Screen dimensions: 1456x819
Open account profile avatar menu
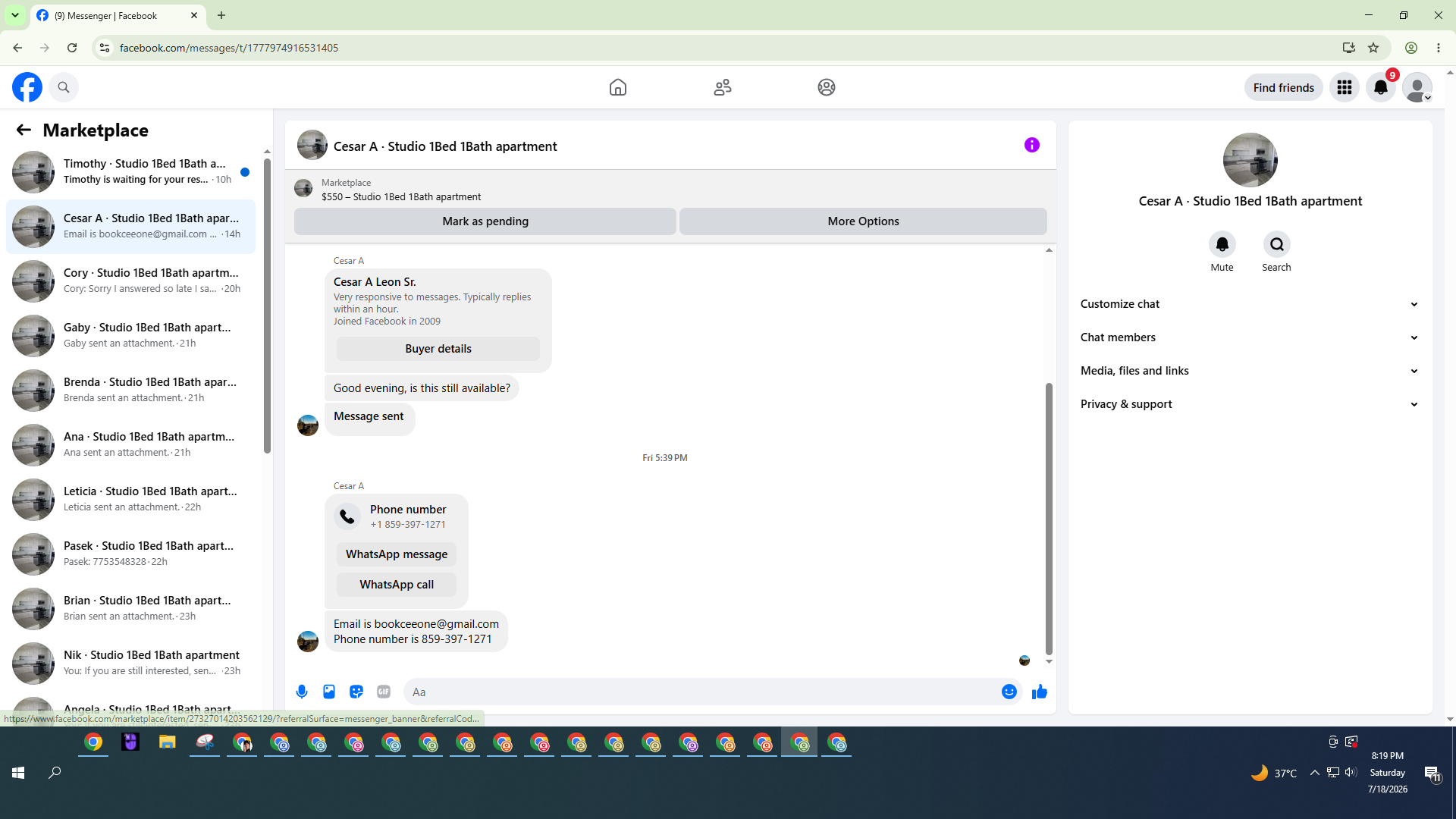click(1417, 87)
